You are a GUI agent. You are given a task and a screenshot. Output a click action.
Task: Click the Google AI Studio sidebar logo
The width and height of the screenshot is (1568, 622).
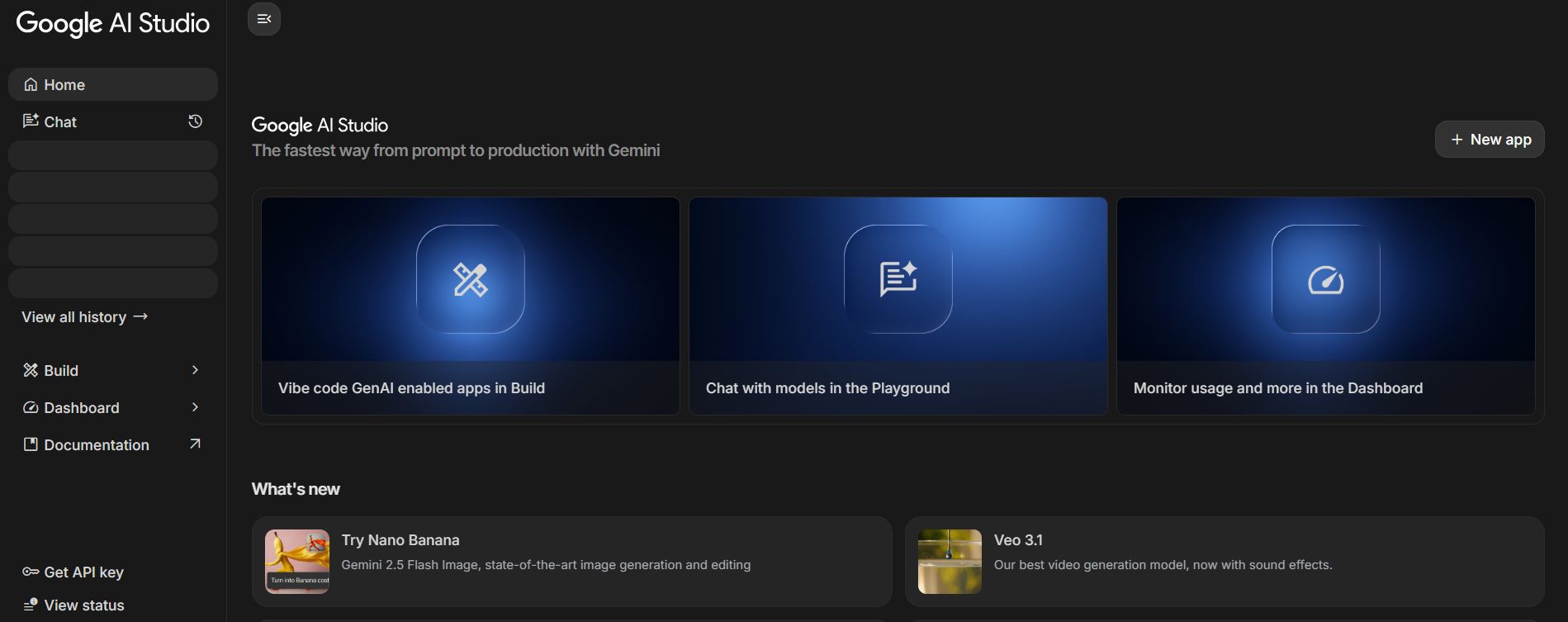click(113, 23)
